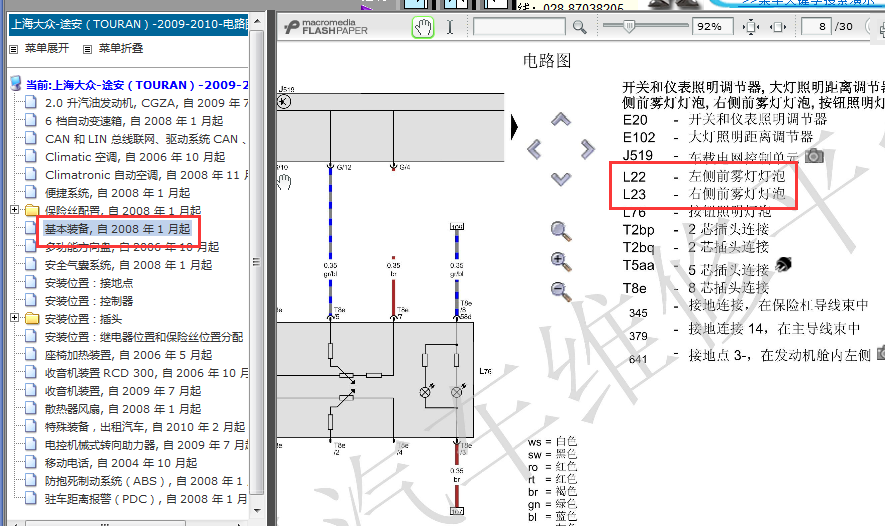Open CAN 和 LIN 总线联网 entry

pyautogui.click(x=146, y=139)
